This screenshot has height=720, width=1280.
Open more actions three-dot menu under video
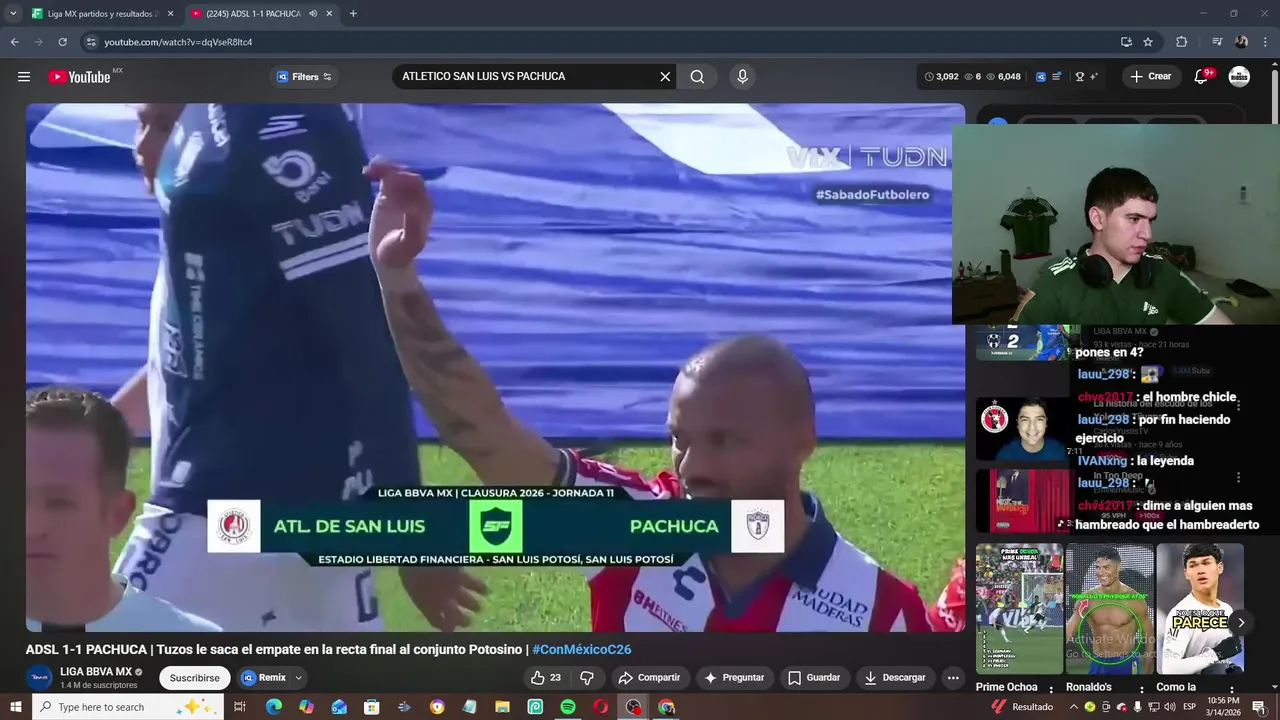click(x=953, y=678)
